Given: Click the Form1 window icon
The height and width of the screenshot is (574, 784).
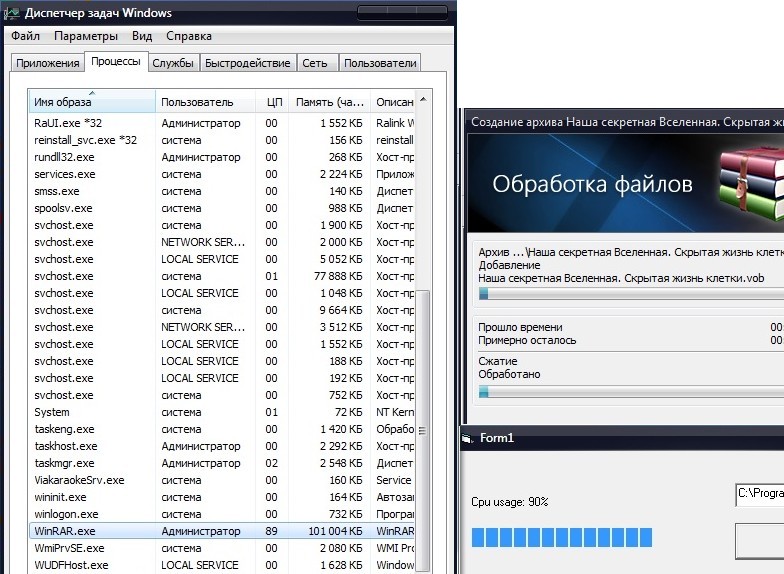Looking at the screenshot, I should (467, 438).
